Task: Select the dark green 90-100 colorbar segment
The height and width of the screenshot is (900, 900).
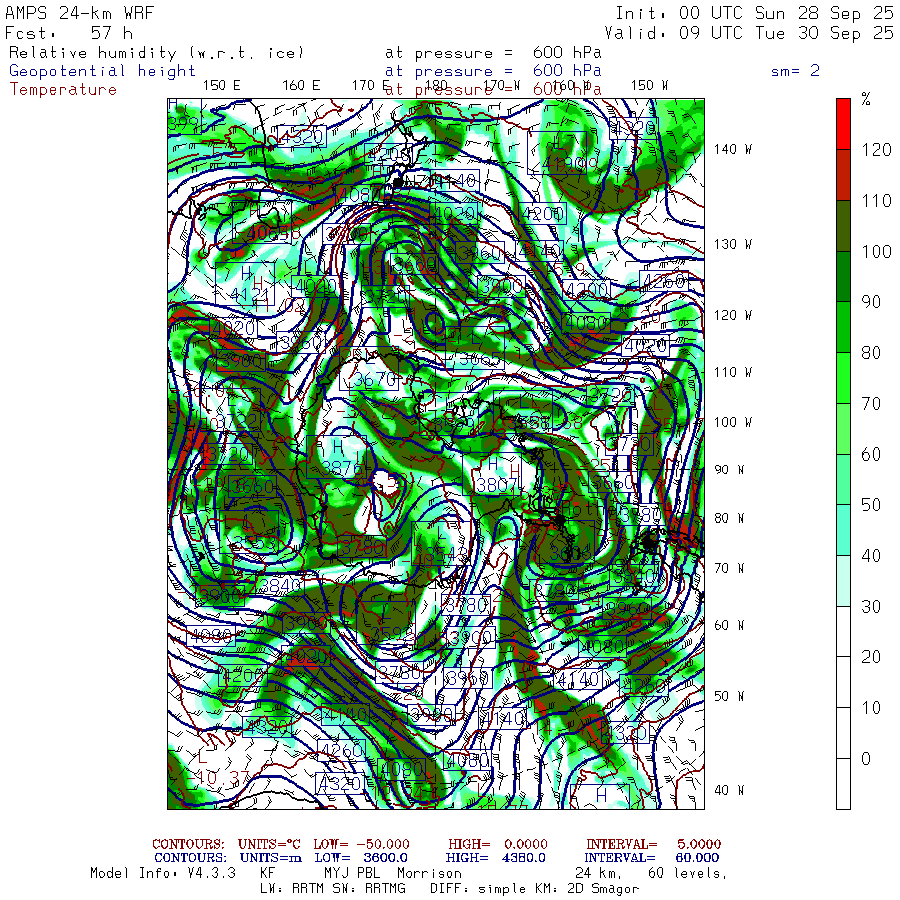Action: click(843, 277)
